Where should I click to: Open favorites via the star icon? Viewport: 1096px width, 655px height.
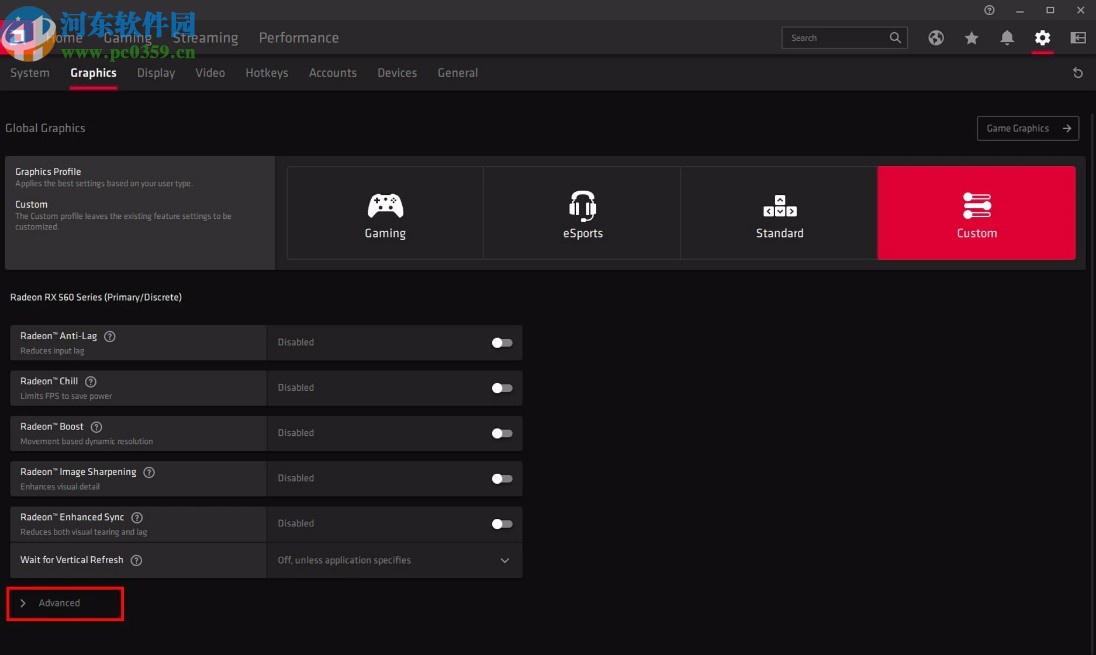click(x=971, y=37)
